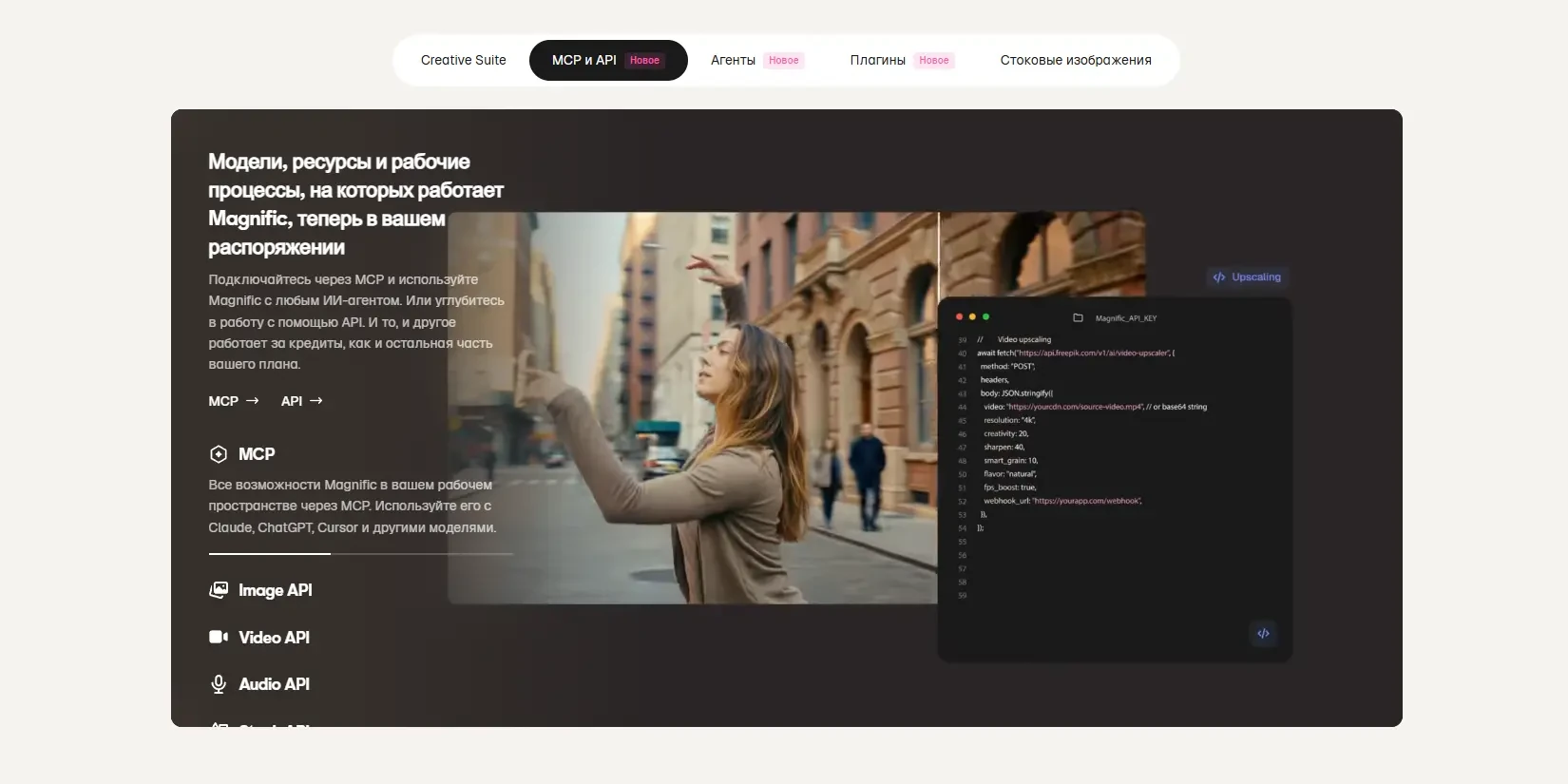Click the code icon button in editor corner

(1263, 634)
